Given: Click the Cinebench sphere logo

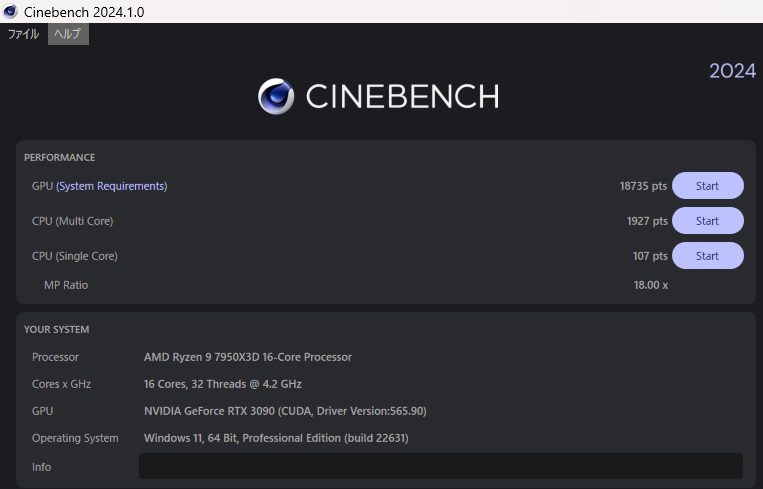Looking at the screenshot, I should click(276, 96).
